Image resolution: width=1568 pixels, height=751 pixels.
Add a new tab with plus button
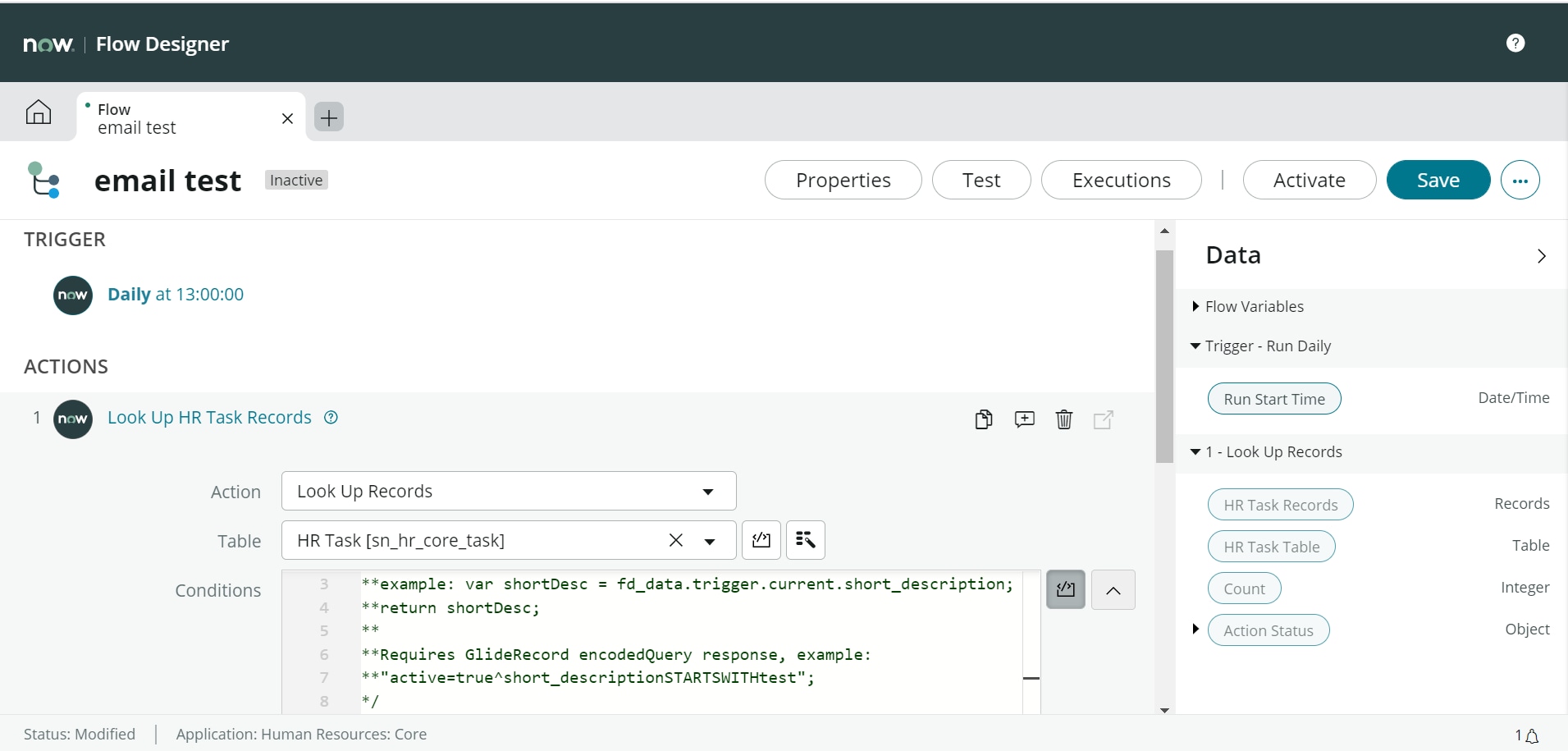pos(329,117)
